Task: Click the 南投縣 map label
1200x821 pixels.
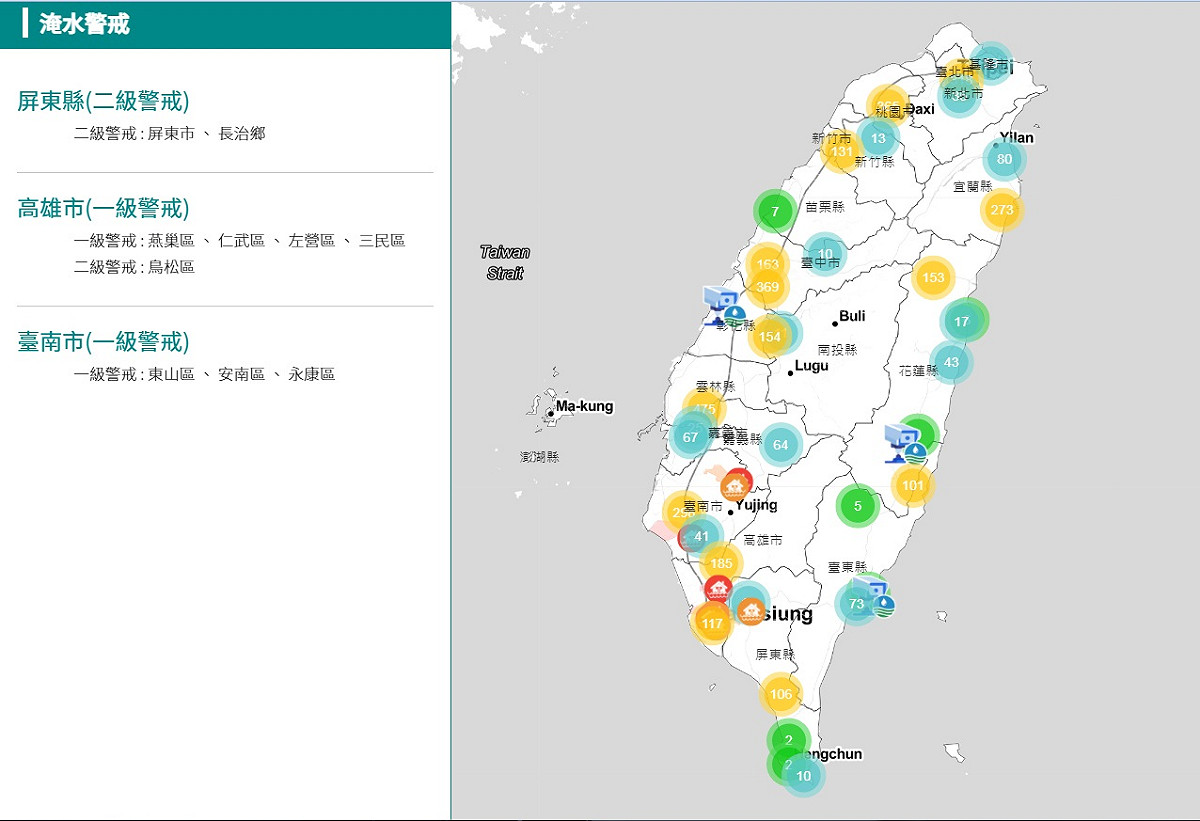Action: pos(837,350)
